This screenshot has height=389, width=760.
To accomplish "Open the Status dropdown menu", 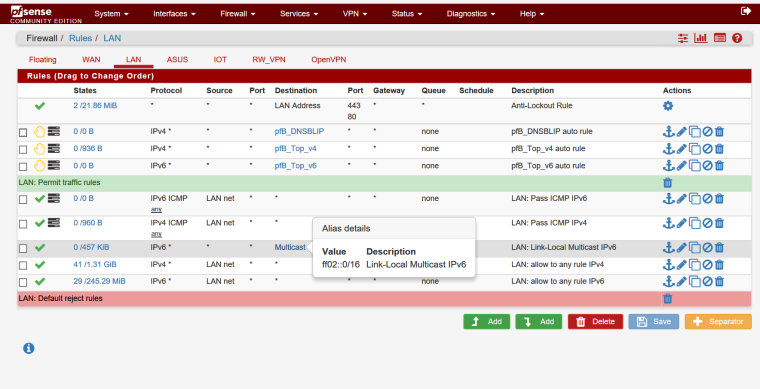I will pyautogui.click(x=407, y=14).
